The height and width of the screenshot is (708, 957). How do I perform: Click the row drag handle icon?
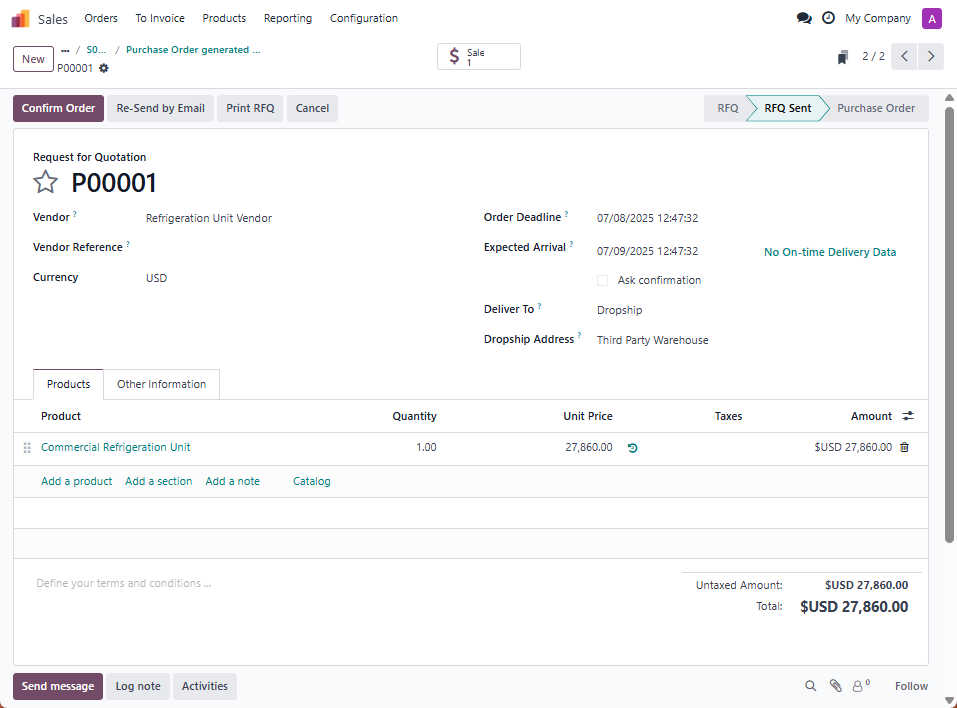point(27,448)
